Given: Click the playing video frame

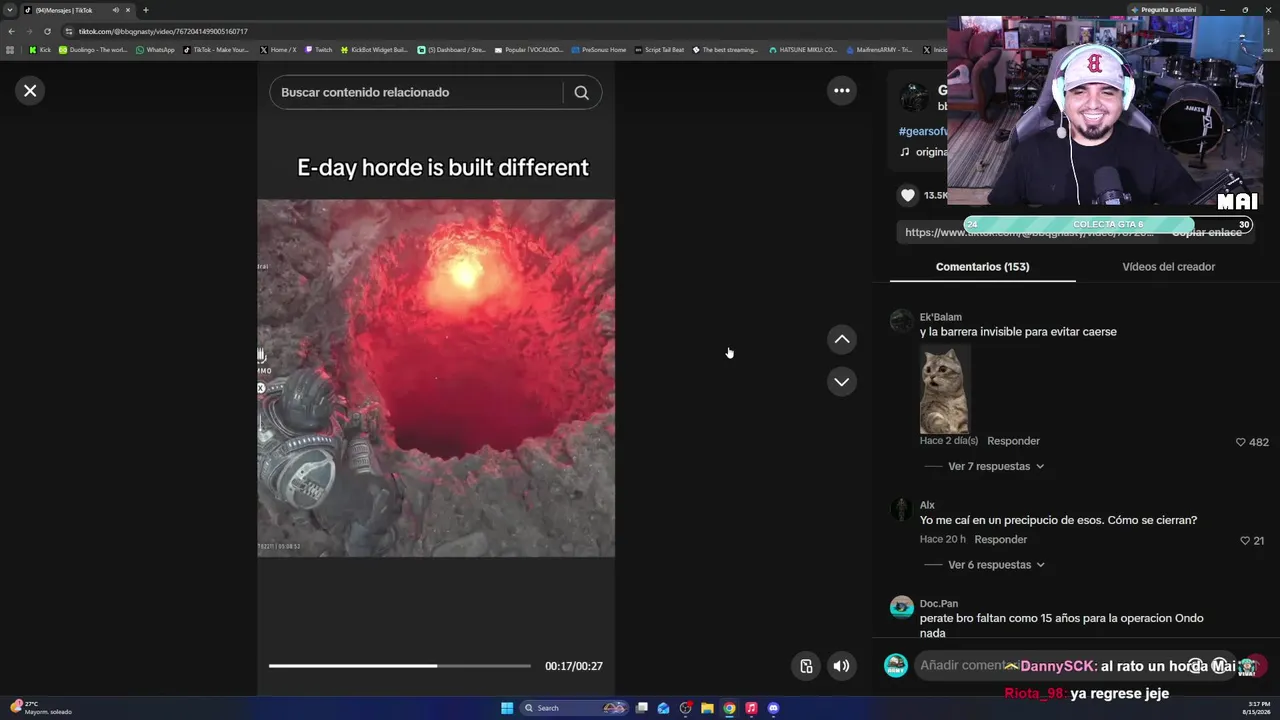Looking at the screenshot, I should pyautogui.click(x=436, y=378).
